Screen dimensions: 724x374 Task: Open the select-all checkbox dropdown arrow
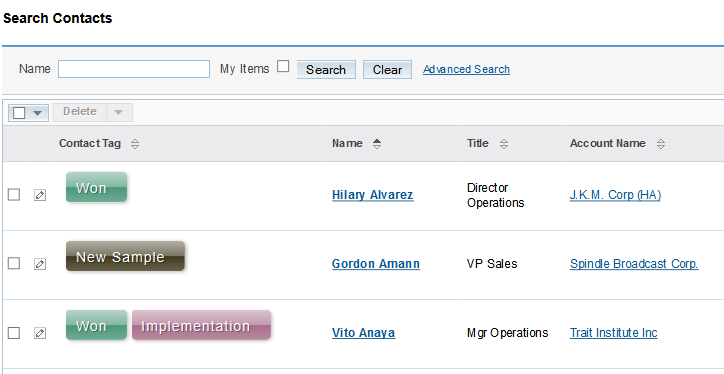(38, 113)
